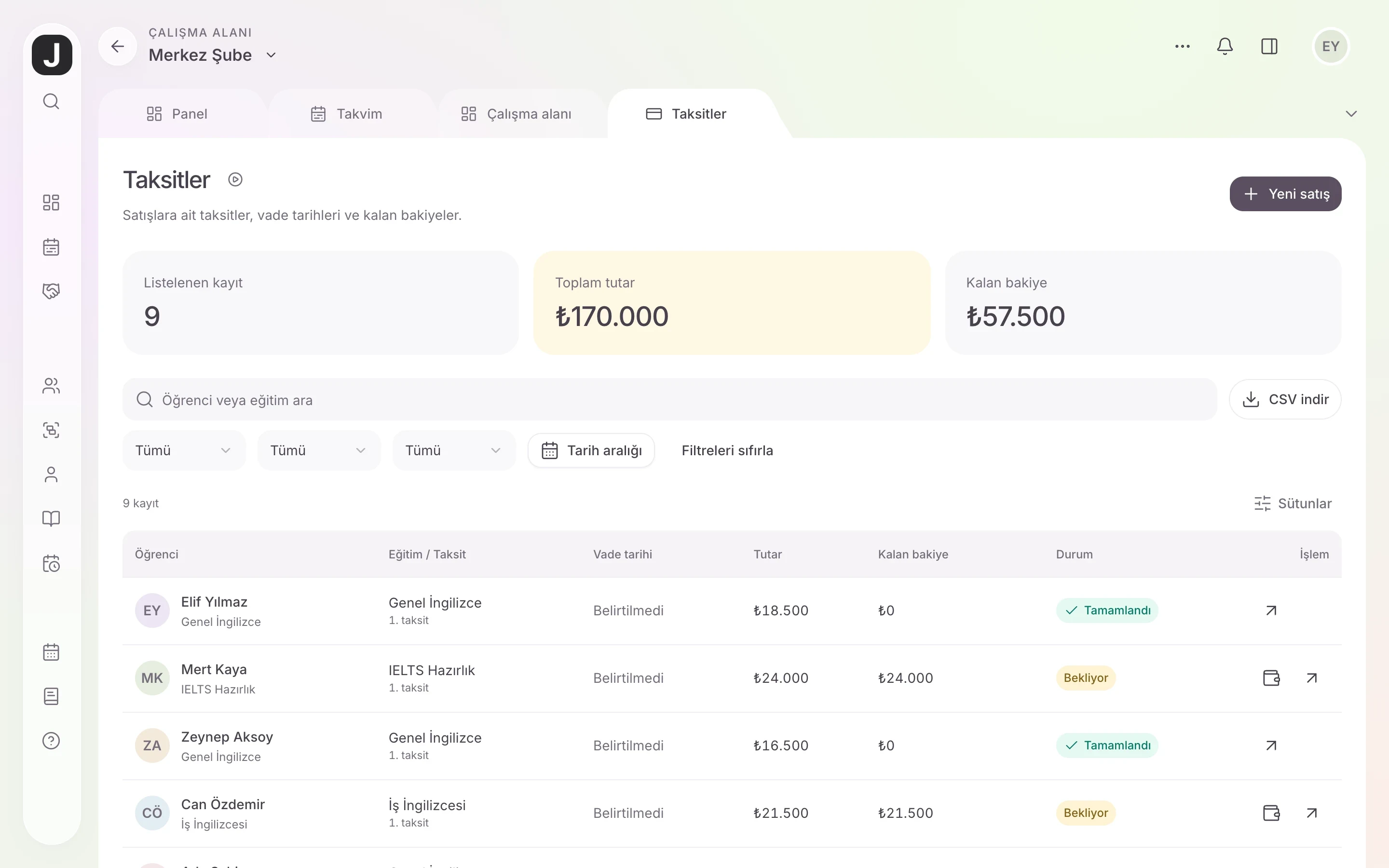
Task: Click the Bekliyor status in Mert Kaya row
Action: [x=1085, y=678]
